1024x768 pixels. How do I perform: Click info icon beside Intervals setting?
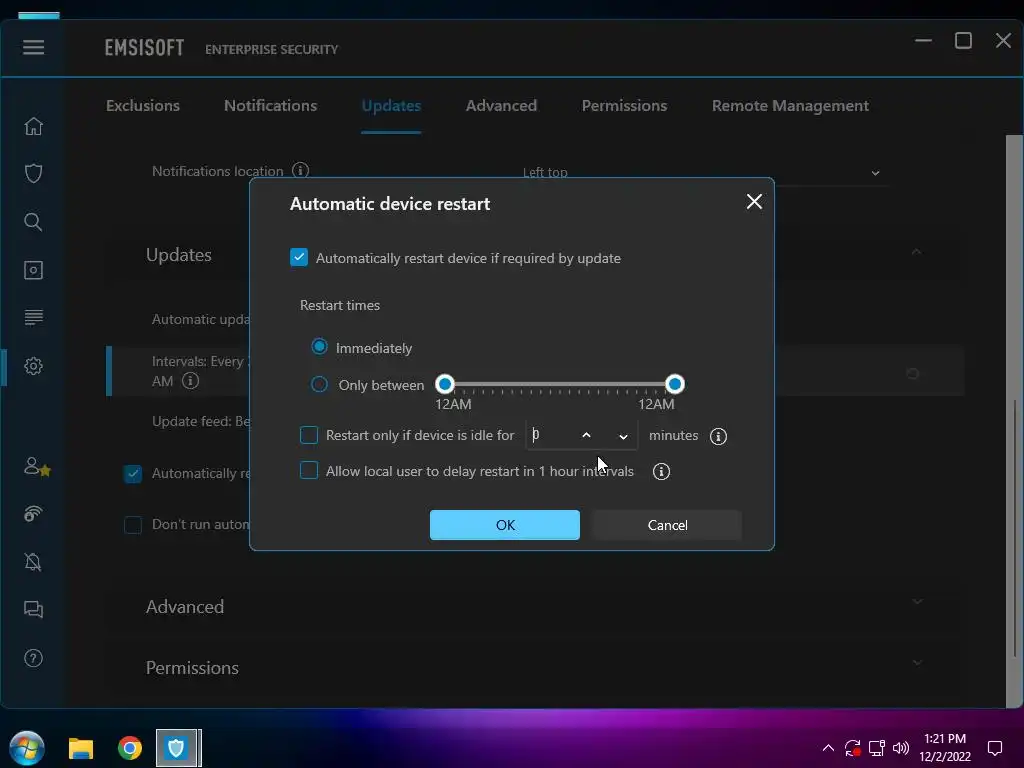[190, 381]
